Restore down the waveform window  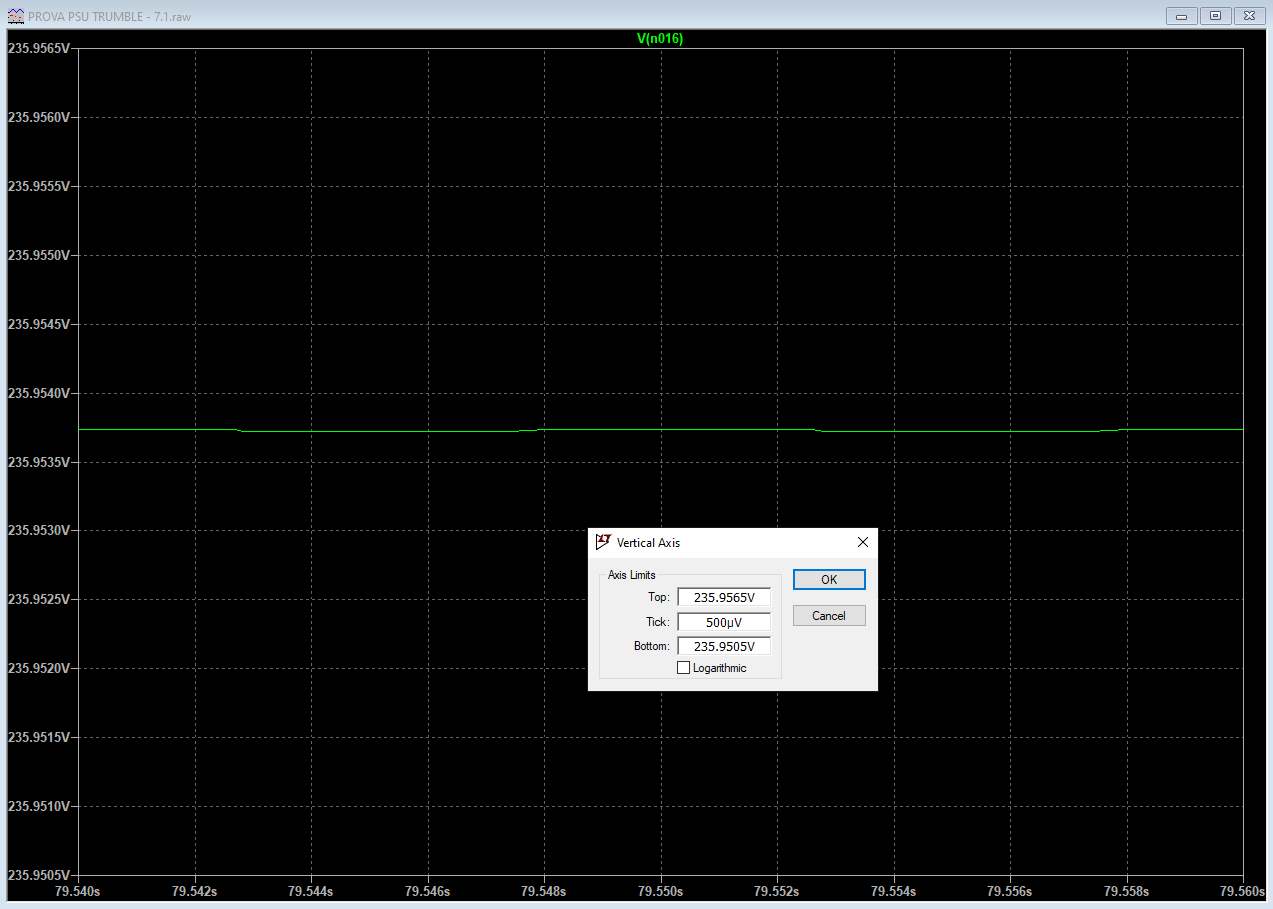[x=1216, y=15]
